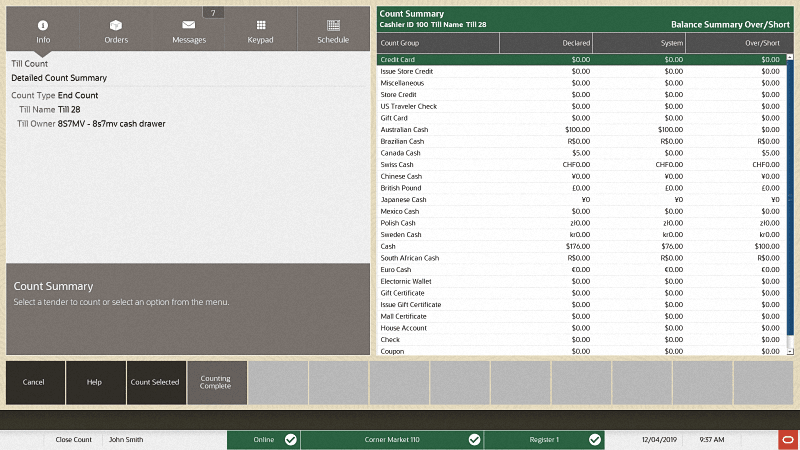Select the Cash row showing $176.00 declared
Image resolution: width=800 pixels, height=450 pixels.
pyautogui.click(x=582, y=246)
